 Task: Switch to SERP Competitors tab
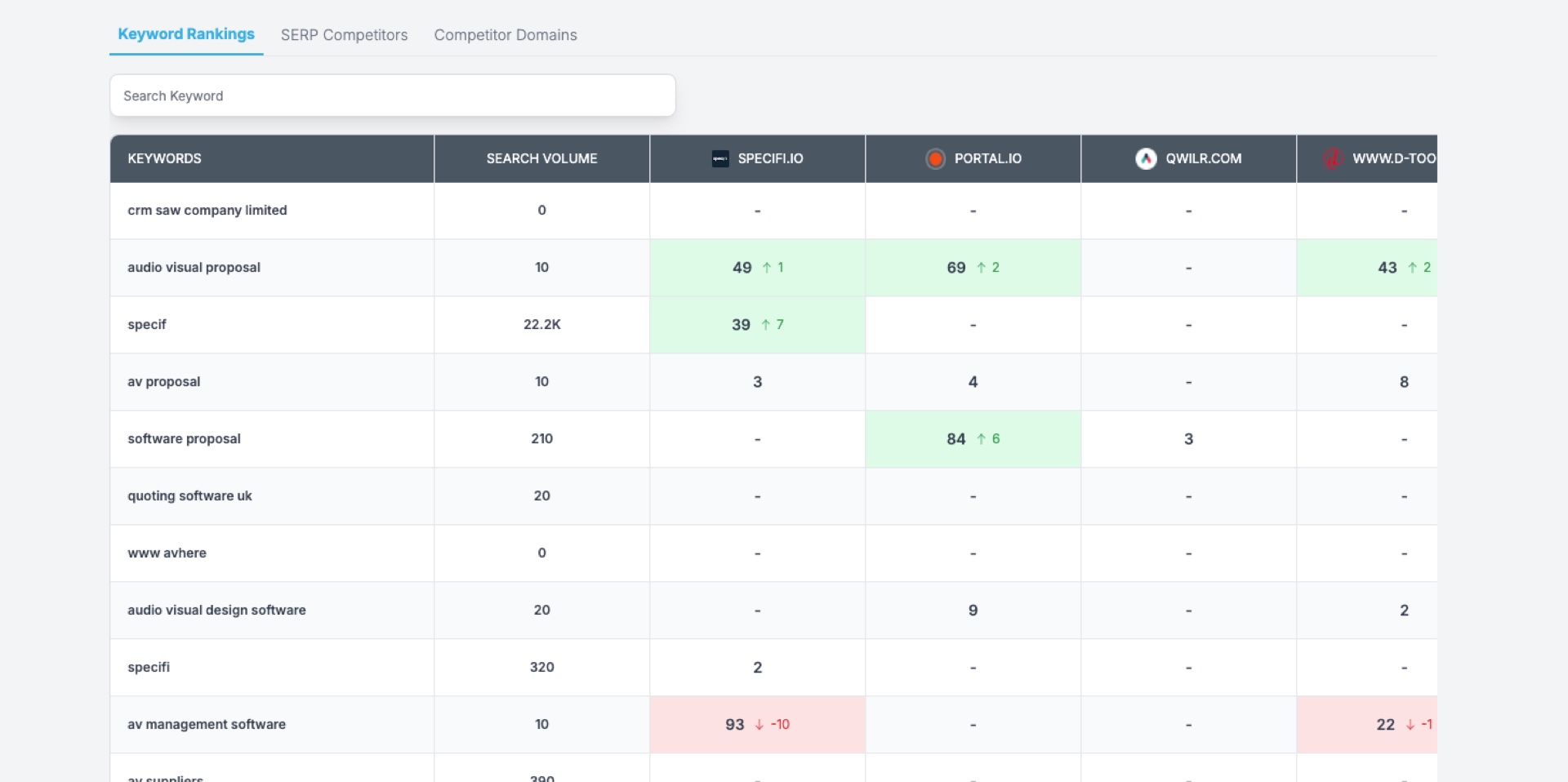click(x=344, y=35)
